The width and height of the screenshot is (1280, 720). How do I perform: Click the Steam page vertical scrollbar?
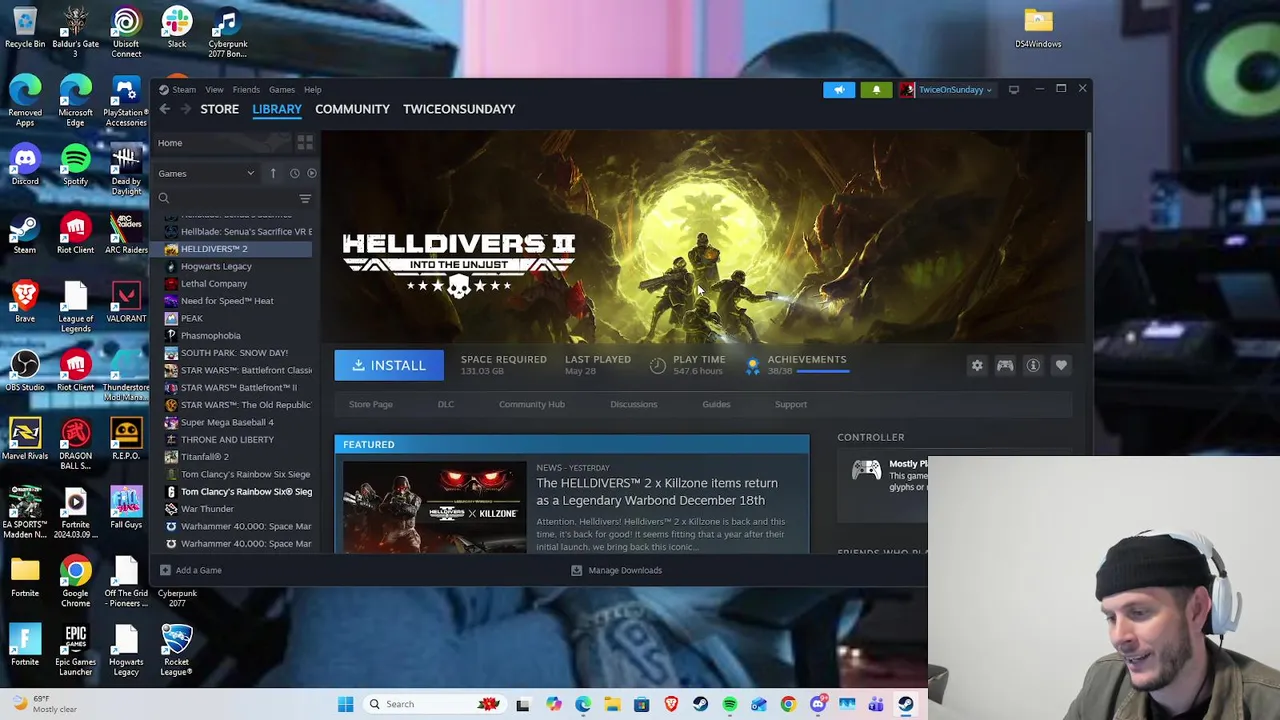point(1088,178)
